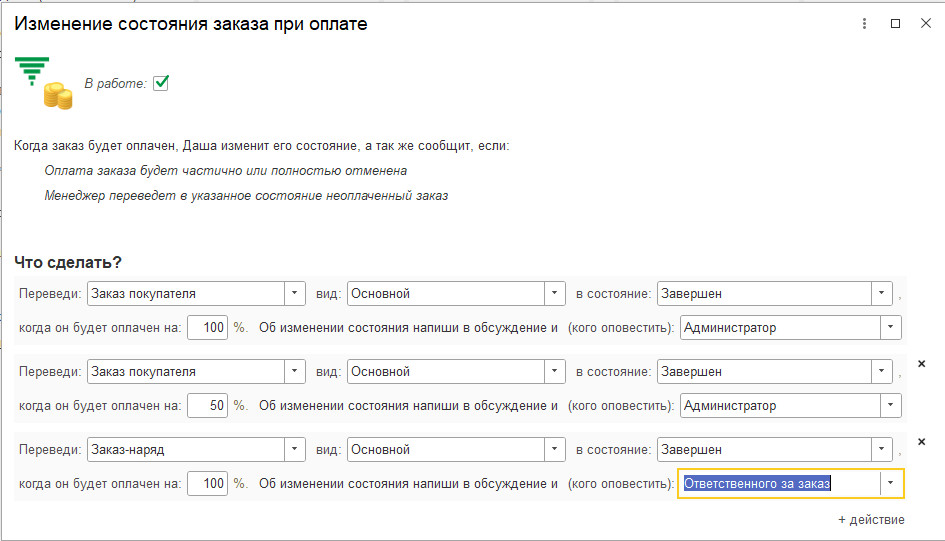Expand document type dropdown in the 100% Заказ покупателя row
This screenshot has height=541, width=945.
pyautogui.click(x=295, y=293)
